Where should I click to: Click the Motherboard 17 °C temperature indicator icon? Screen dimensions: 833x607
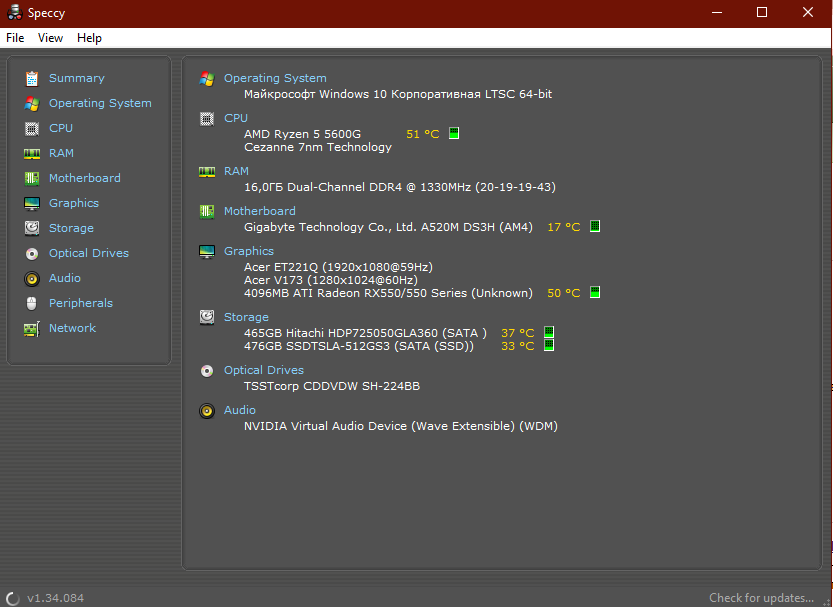595,226
